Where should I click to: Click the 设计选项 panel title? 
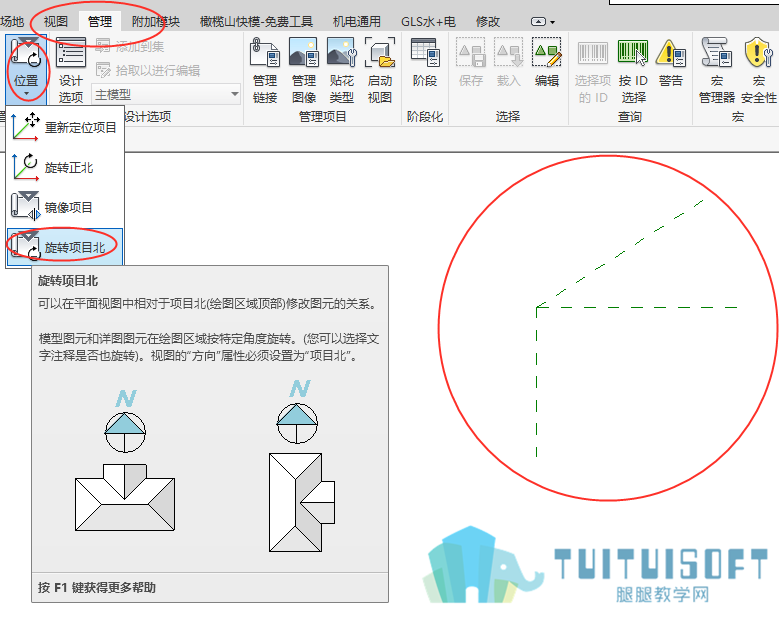pos(148,116)
